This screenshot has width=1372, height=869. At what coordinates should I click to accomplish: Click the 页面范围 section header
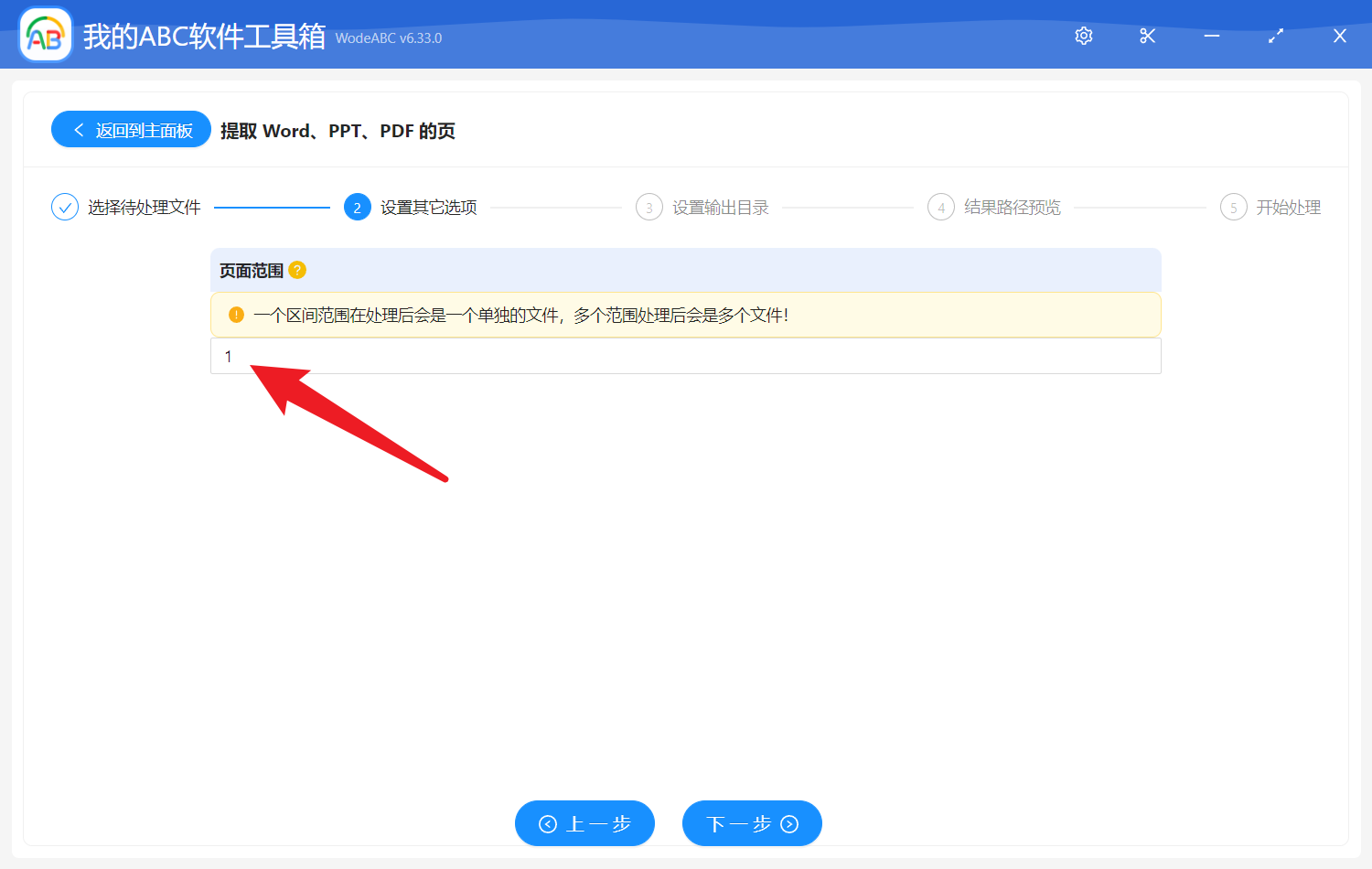click(x=686, y=270)
